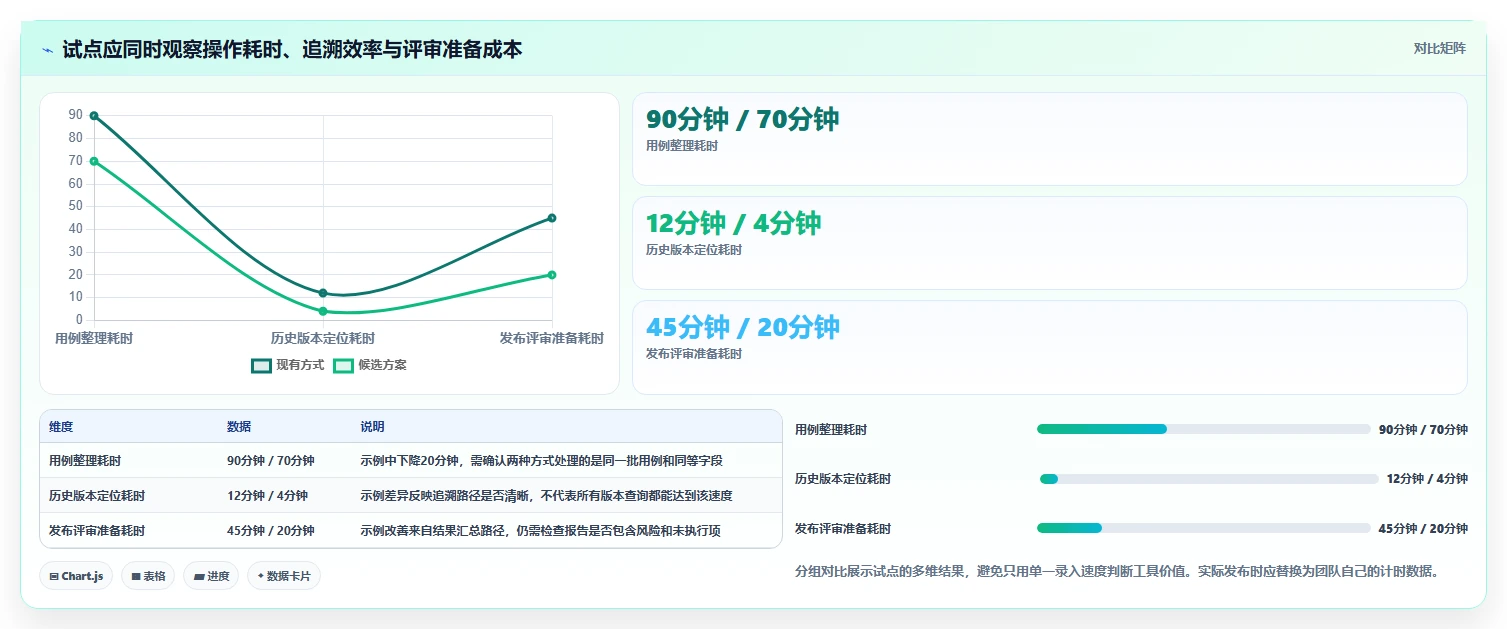The width and height of the screenshot is (1507, 629).
Task: Click 候选方案 data point at 用例整理耗时
Action: point(94,161)
